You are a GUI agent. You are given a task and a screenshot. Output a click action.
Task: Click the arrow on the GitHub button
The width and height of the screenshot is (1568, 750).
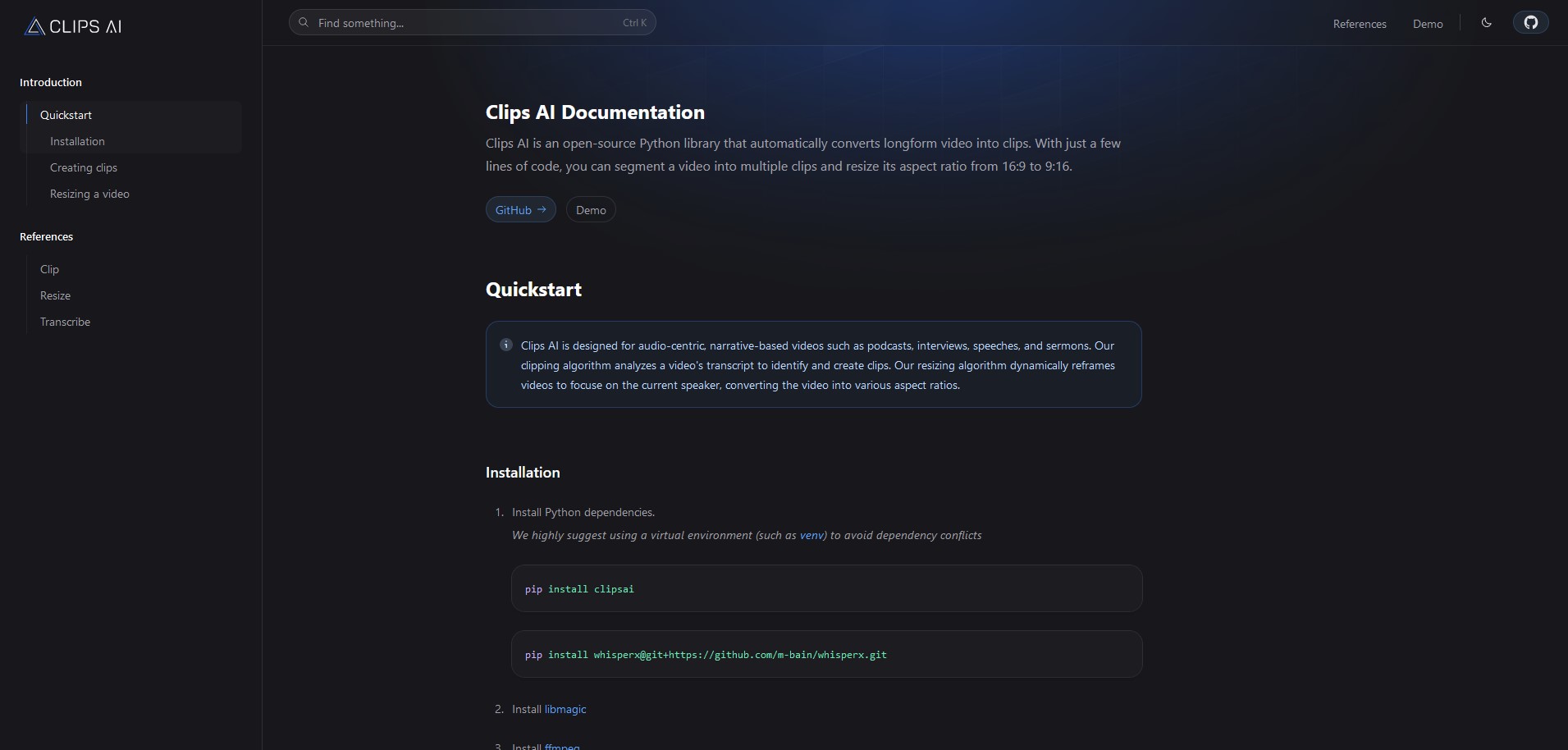[542, 209]
